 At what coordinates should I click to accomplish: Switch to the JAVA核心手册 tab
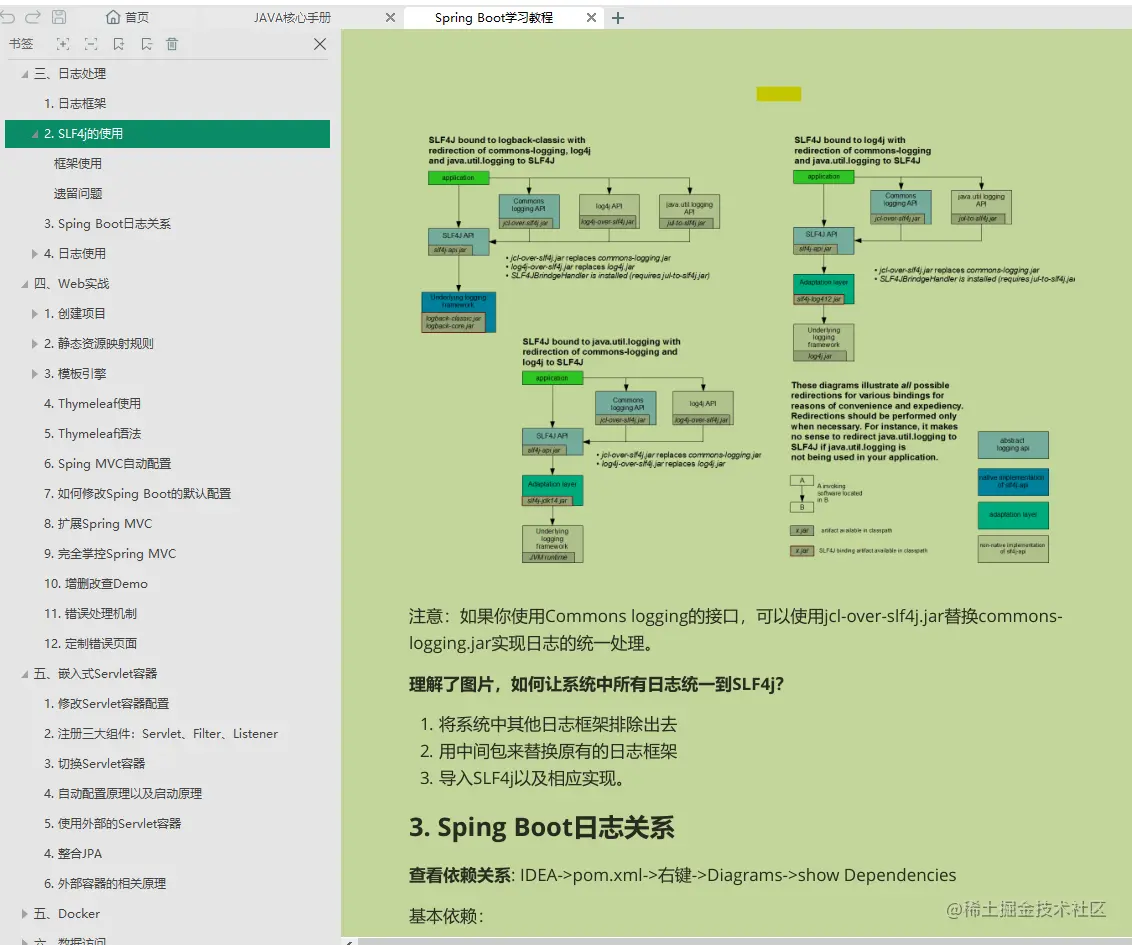pyautogui.click(x=292, y=17)
